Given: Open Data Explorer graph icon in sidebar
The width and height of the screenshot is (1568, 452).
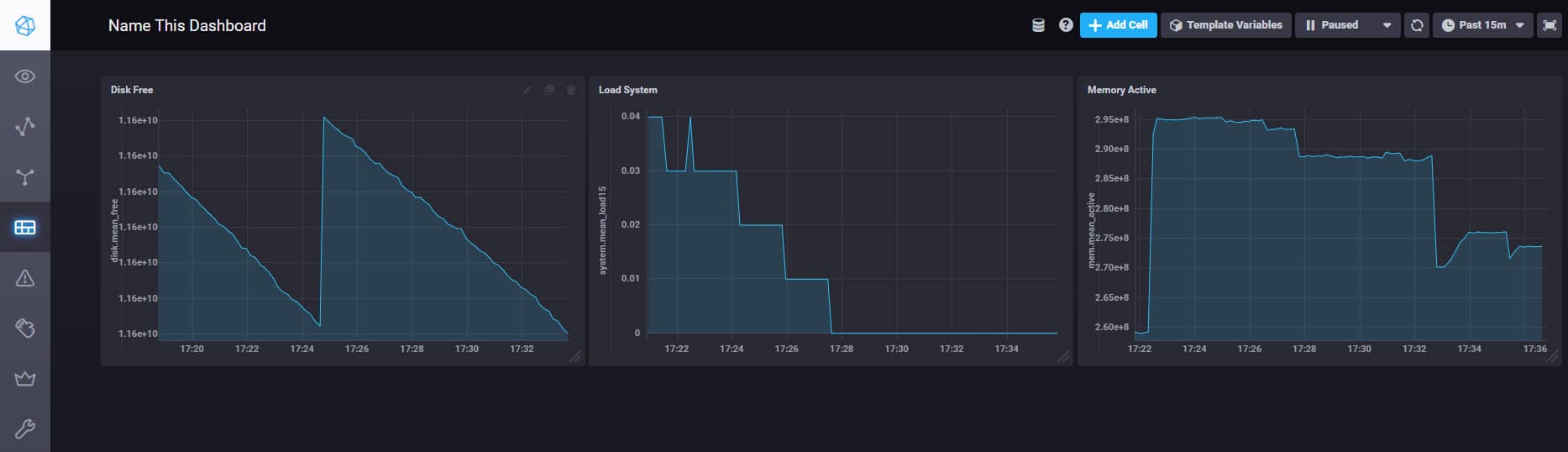Looking at the screenshot, I should click(x=25, y=127).
